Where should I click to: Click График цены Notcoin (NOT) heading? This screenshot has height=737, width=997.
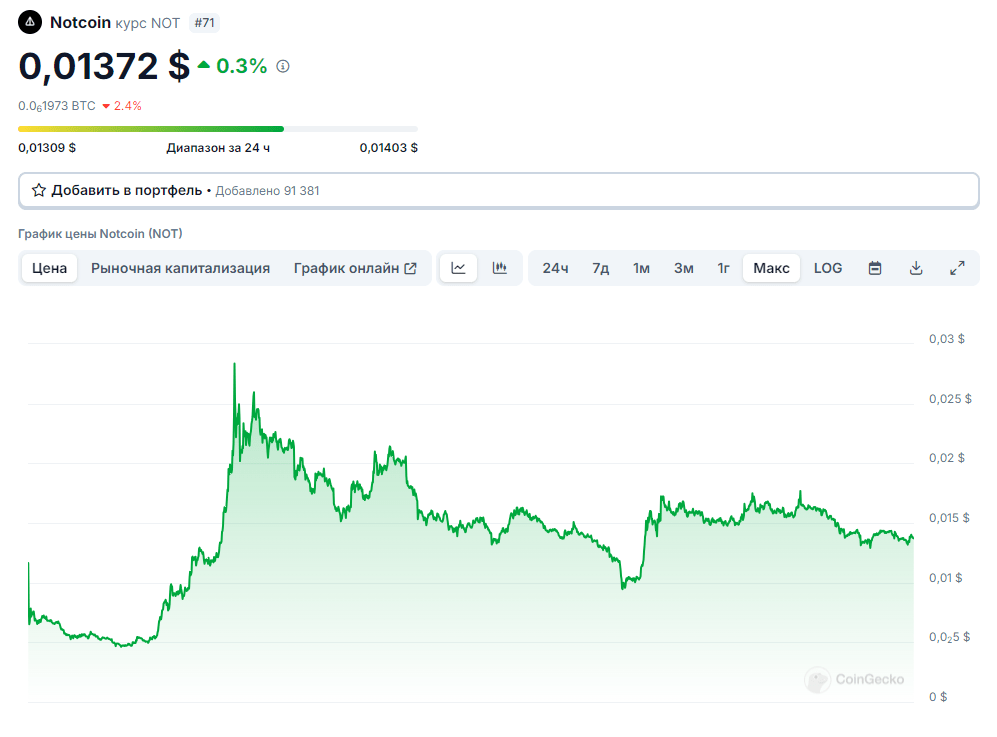(100, 233)
